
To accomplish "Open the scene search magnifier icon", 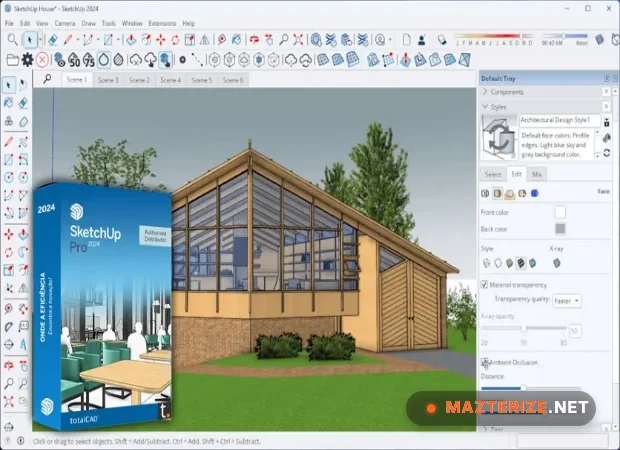I will pos(47,79).
